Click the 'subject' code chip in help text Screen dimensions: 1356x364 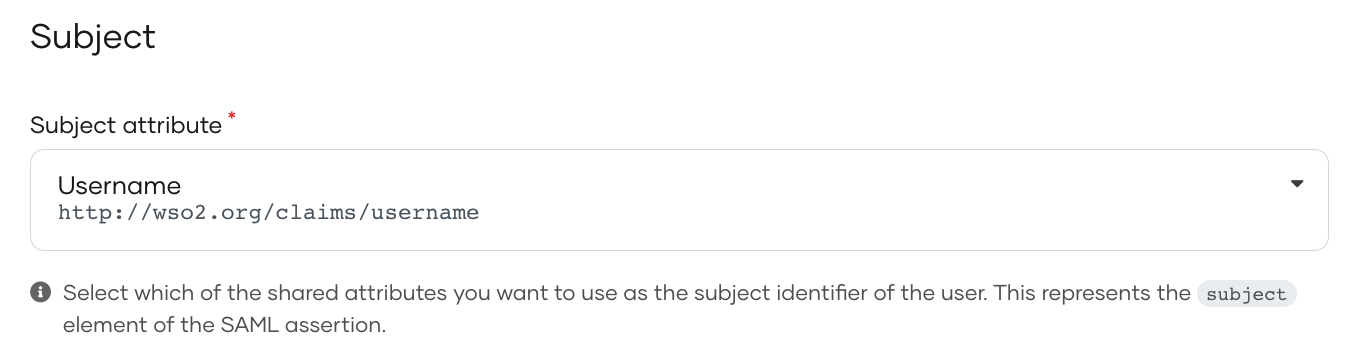click(1246, 294)
